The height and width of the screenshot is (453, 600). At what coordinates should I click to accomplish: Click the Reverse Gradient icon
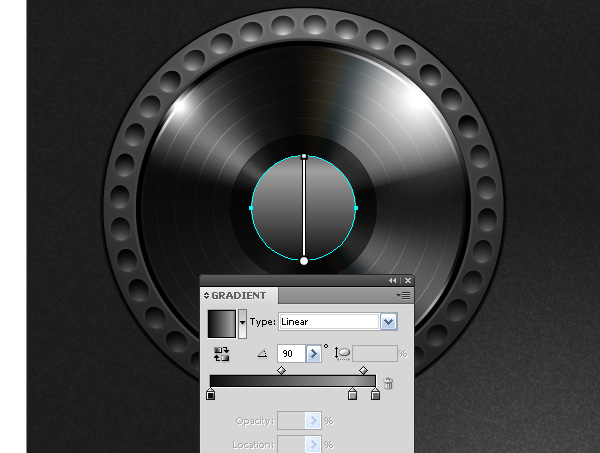(222, 354)
